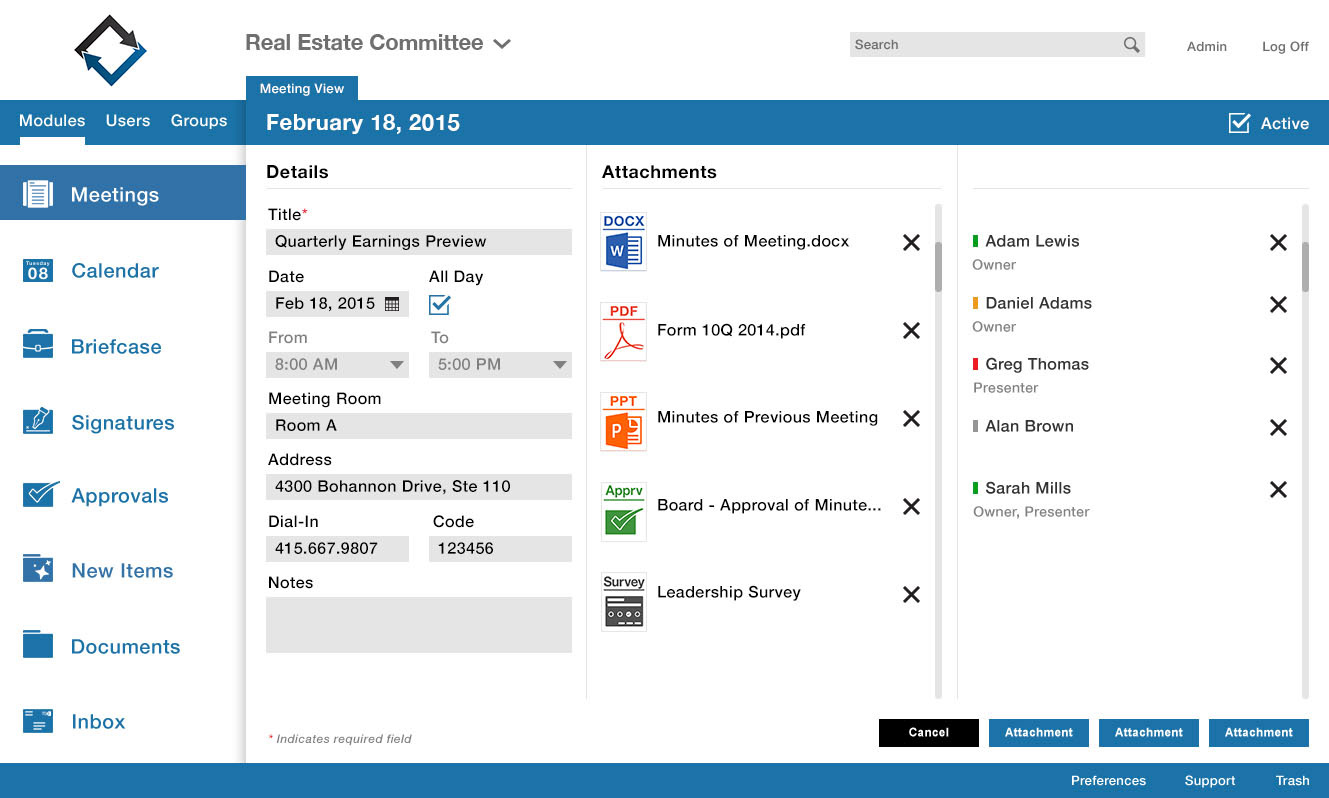Toggle the Active meeting checkbox
Image resolution: width=1329 pixels, height=798 pixels.
pos(1239,123)
